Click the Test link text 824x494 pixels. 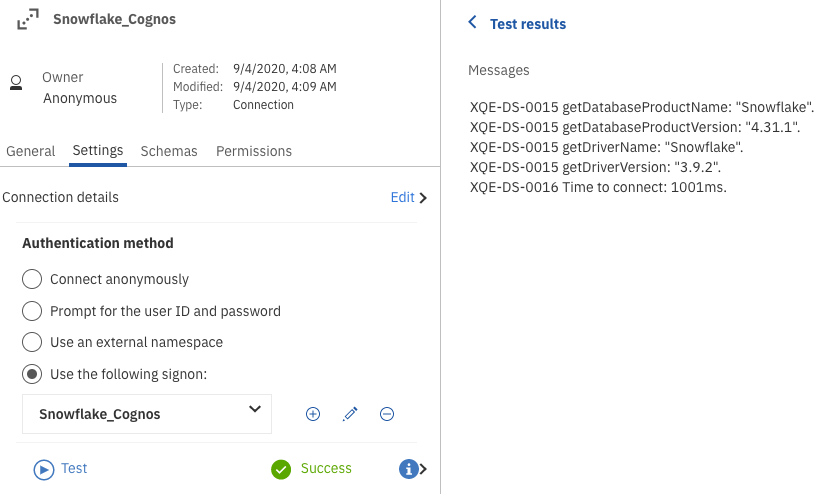74,468
